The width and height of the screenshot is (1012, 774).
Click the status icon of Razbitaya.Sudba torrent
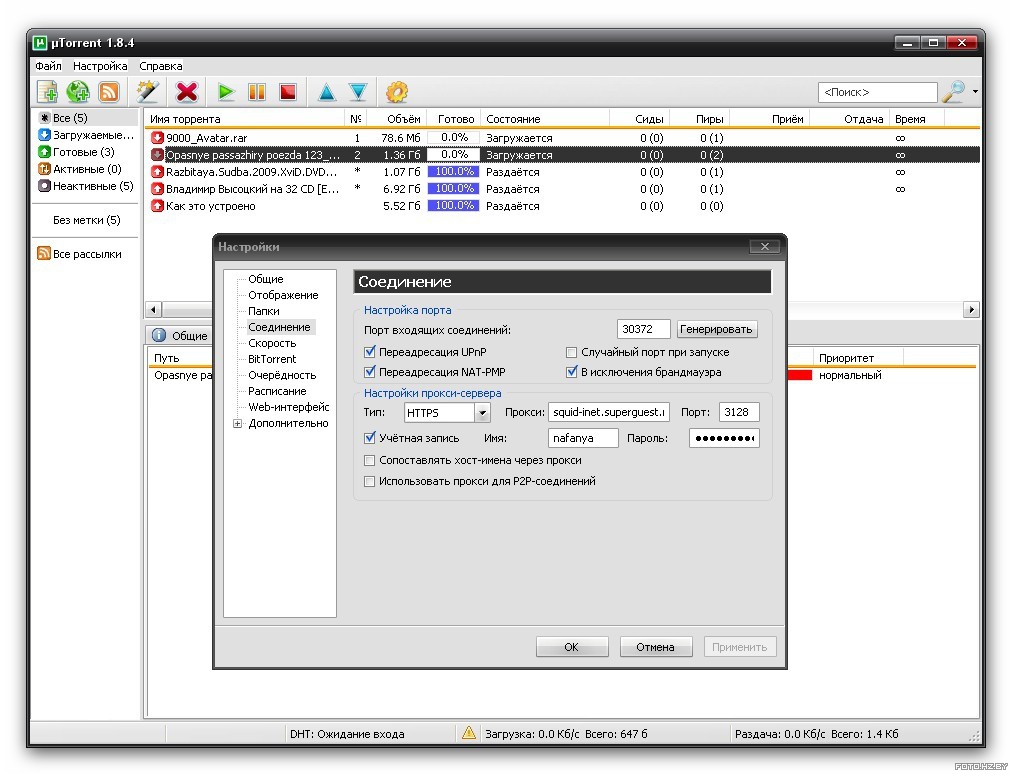[x=157, y=172]
